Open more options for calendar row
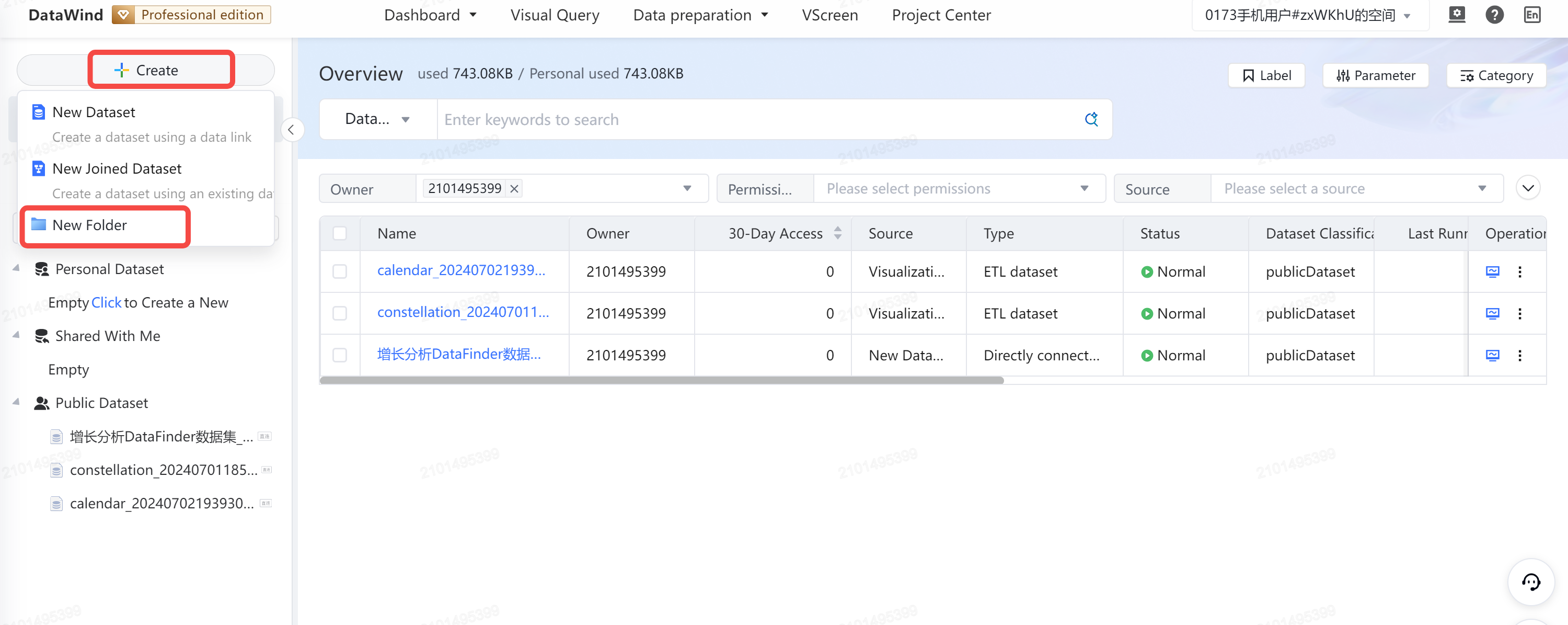The height and width of the screenshot is (625, 1568). point(1519,271)
